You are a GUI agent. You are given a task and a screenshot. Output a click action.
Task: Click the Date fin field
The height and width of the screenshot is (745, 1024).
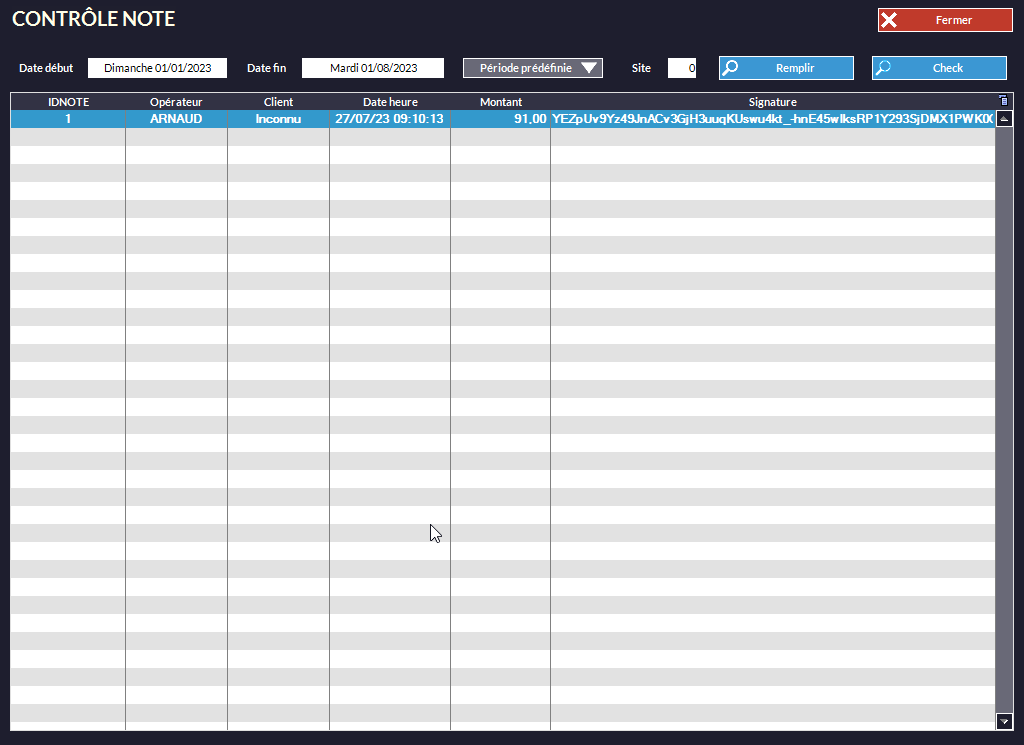click(x=373, y=68)
